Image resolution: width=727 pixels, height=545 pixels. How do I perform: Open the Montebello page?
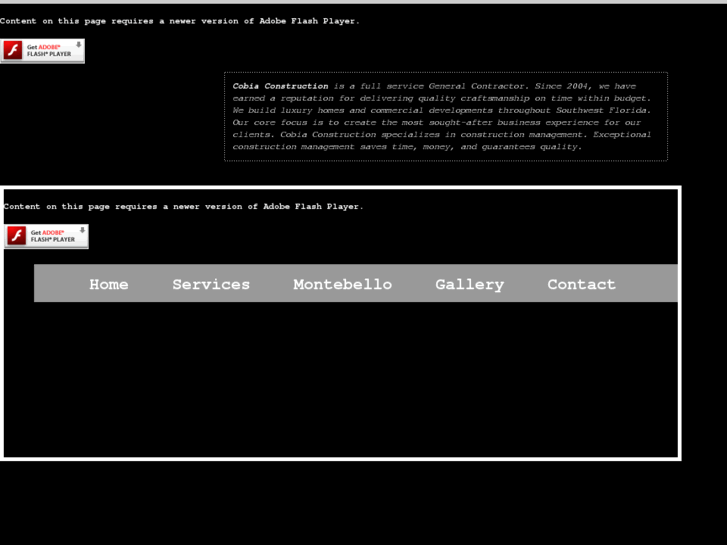343,284
